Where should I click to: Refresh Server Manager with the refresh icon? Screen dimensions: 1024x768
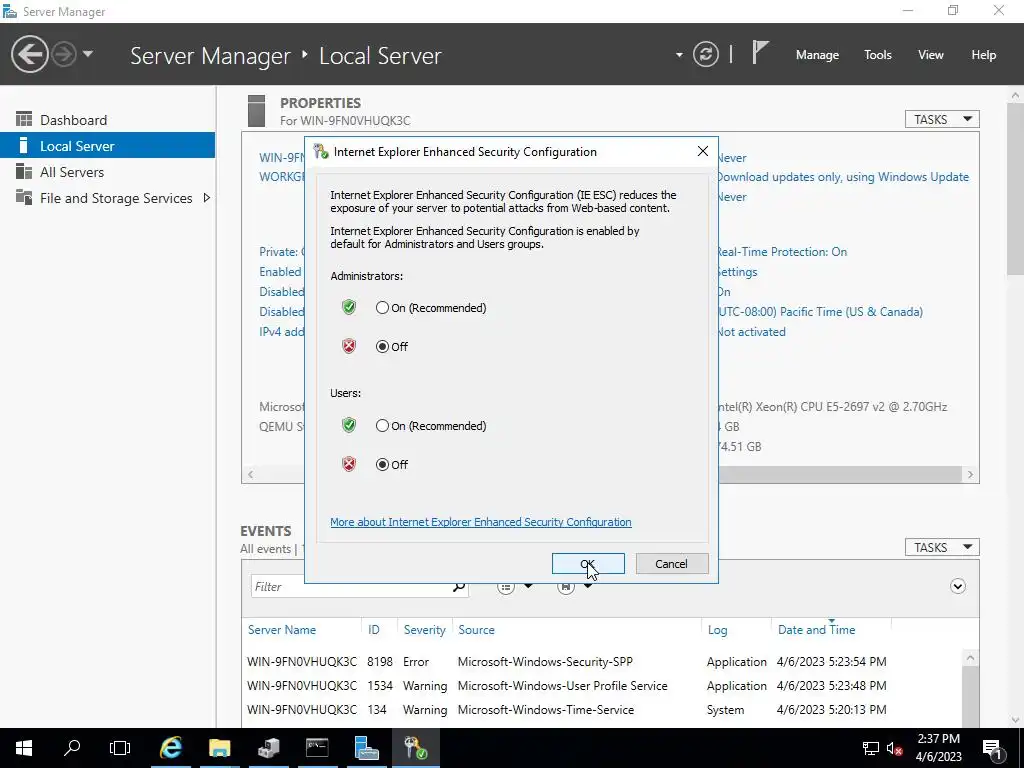pyautogui.click(x=705, y=54)
